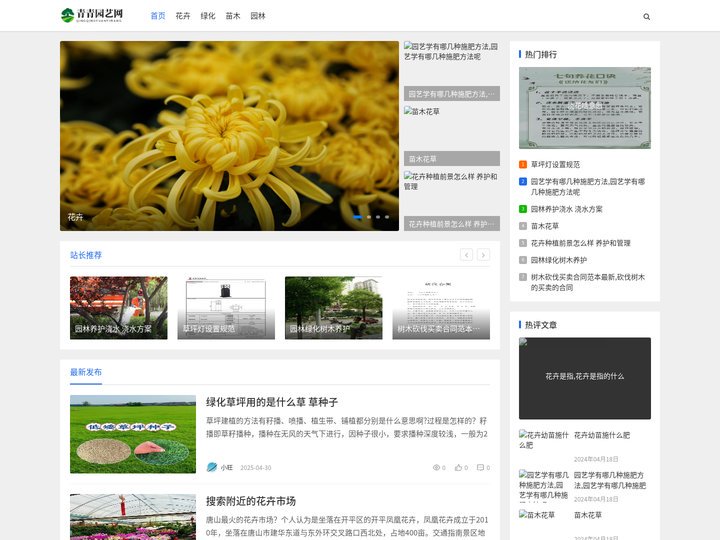This screenshot has width=720, height=540.
Task: Open the yellow chrysanthemum banner image
Action: pyautogui.click(x=229, y=136)
